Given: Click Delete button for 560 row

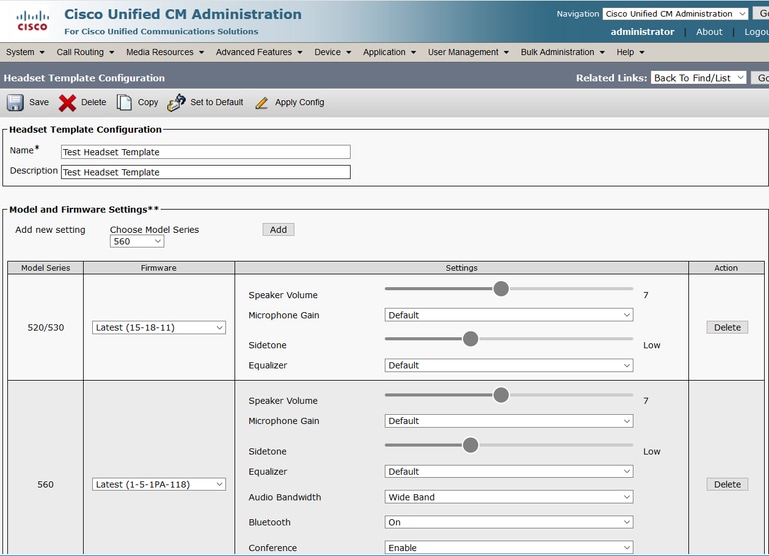Looking at the screenshot, I should [x=727, y=484].
